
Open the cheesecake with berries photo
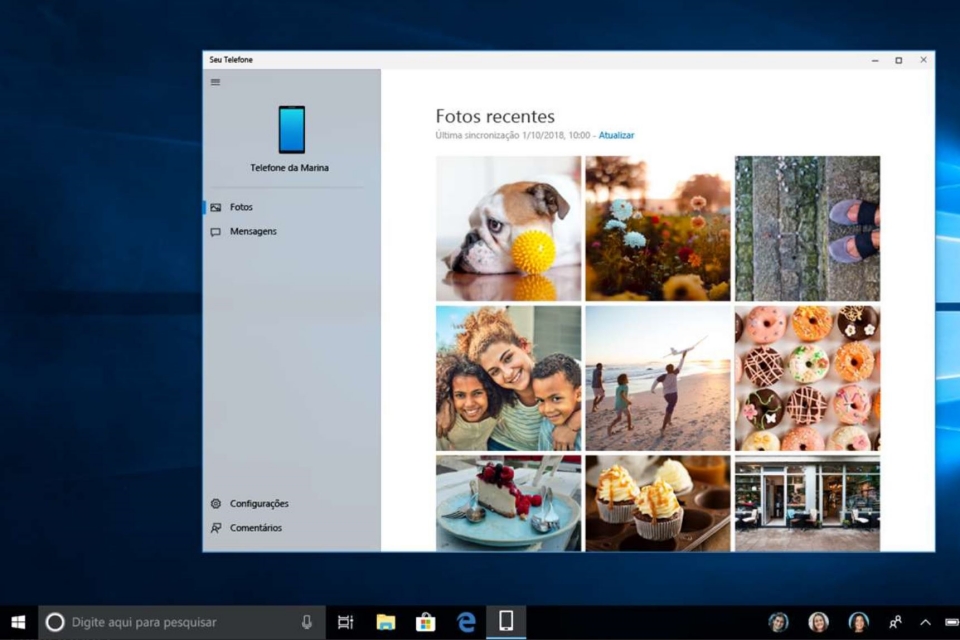(509, 503)
